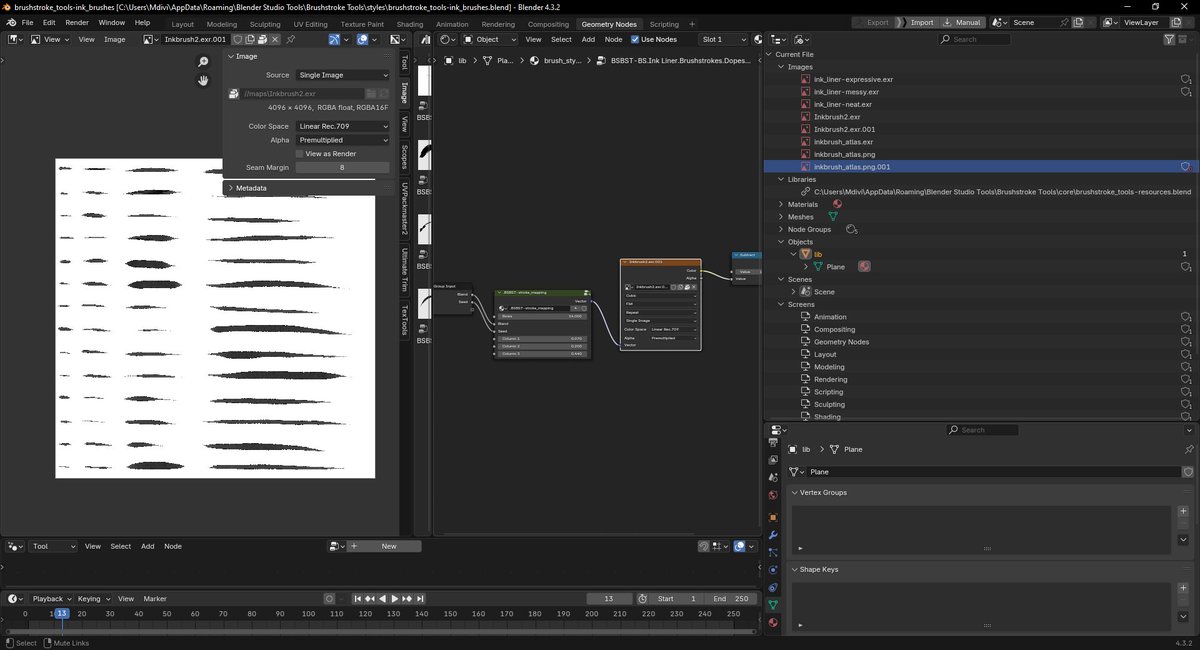Open the Slot 1 dropdown

point(724,39)
